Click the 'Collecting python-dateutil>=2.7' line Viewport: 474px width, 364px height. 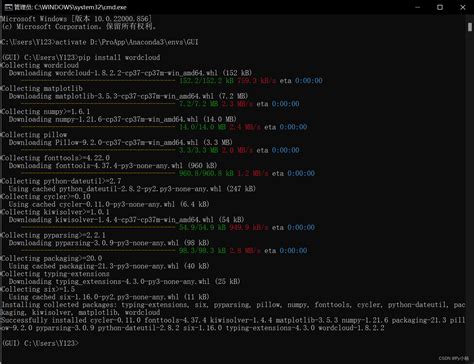[61, 181]
